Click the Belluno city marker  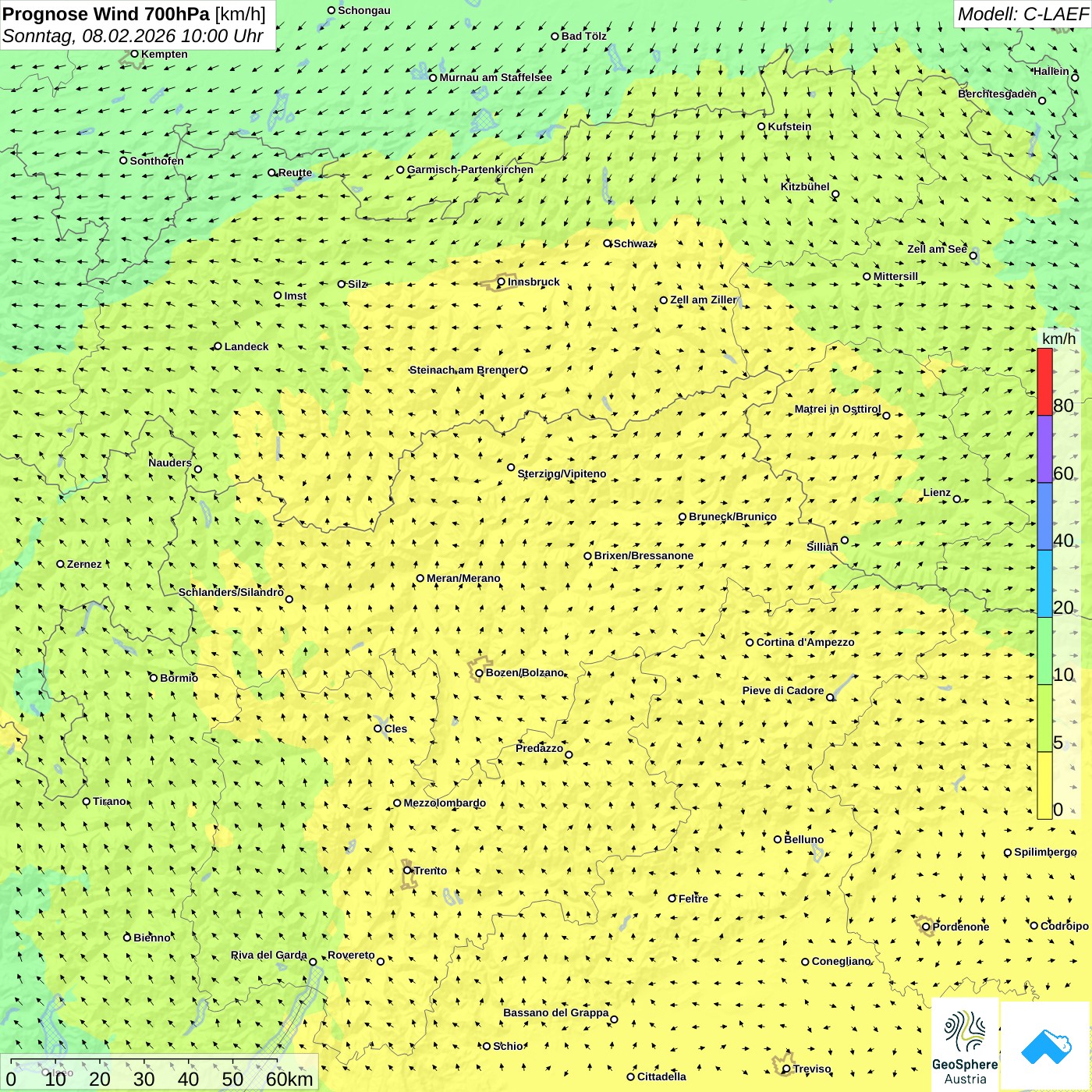(x=778, y=839)
